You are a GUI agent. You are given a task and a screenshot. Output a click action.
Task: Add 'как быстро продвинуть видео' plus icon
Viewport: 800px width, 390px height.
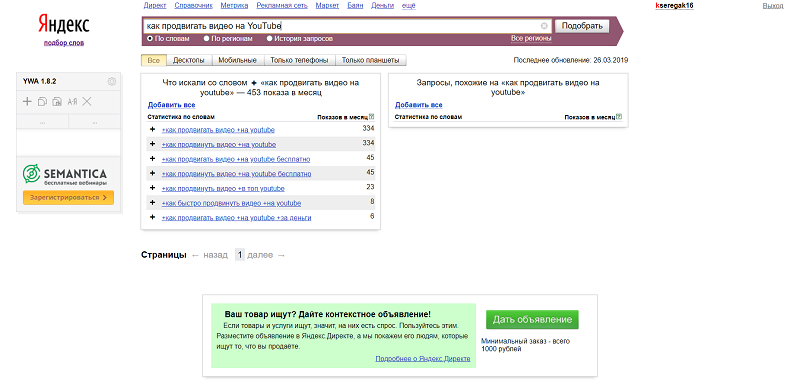(152, 203)
